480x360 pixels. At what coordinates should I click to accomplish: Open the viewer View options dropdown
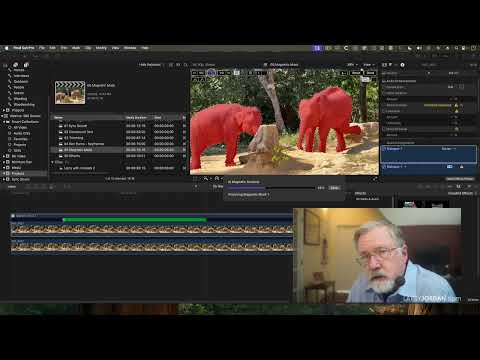tap(368, 65)
